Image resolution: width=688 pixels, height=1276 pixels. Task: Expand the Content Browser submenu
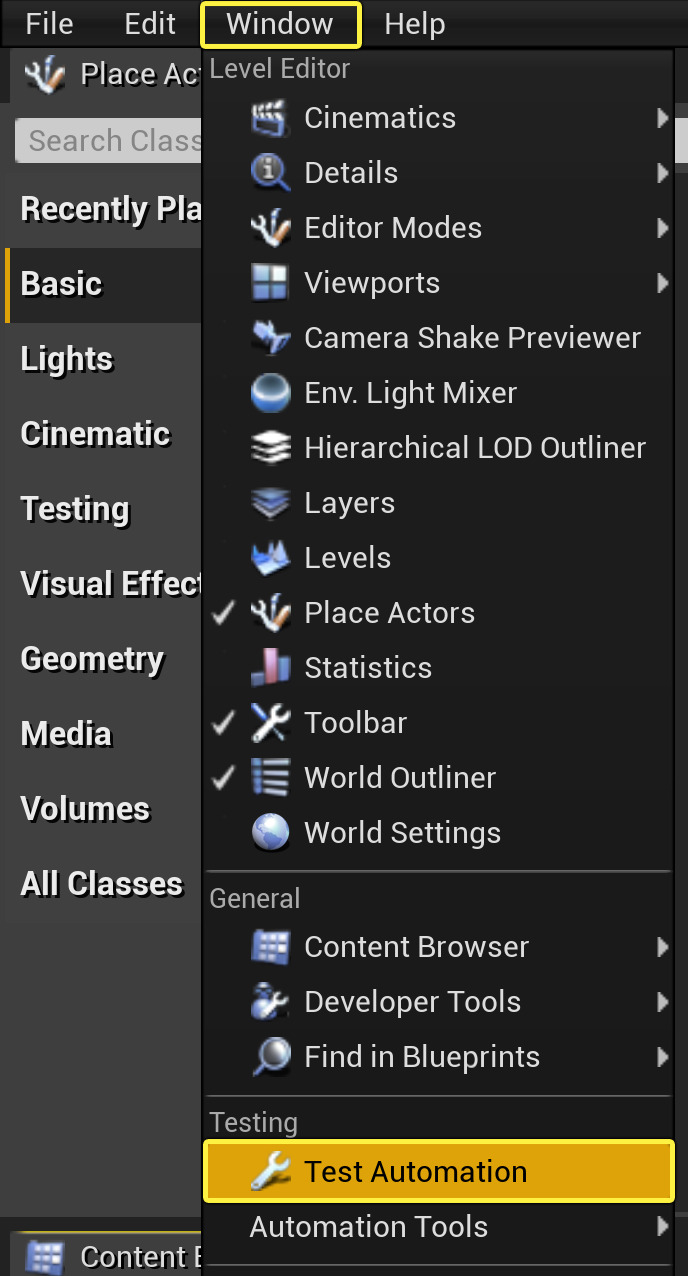click(665, 946)
